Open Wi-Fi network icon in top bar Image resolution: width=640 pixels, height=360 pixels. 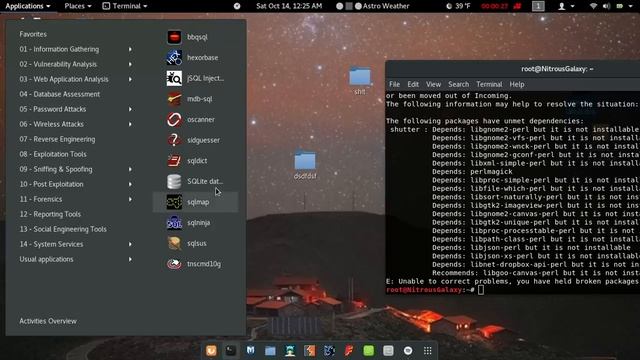click(x=593, y=6)
